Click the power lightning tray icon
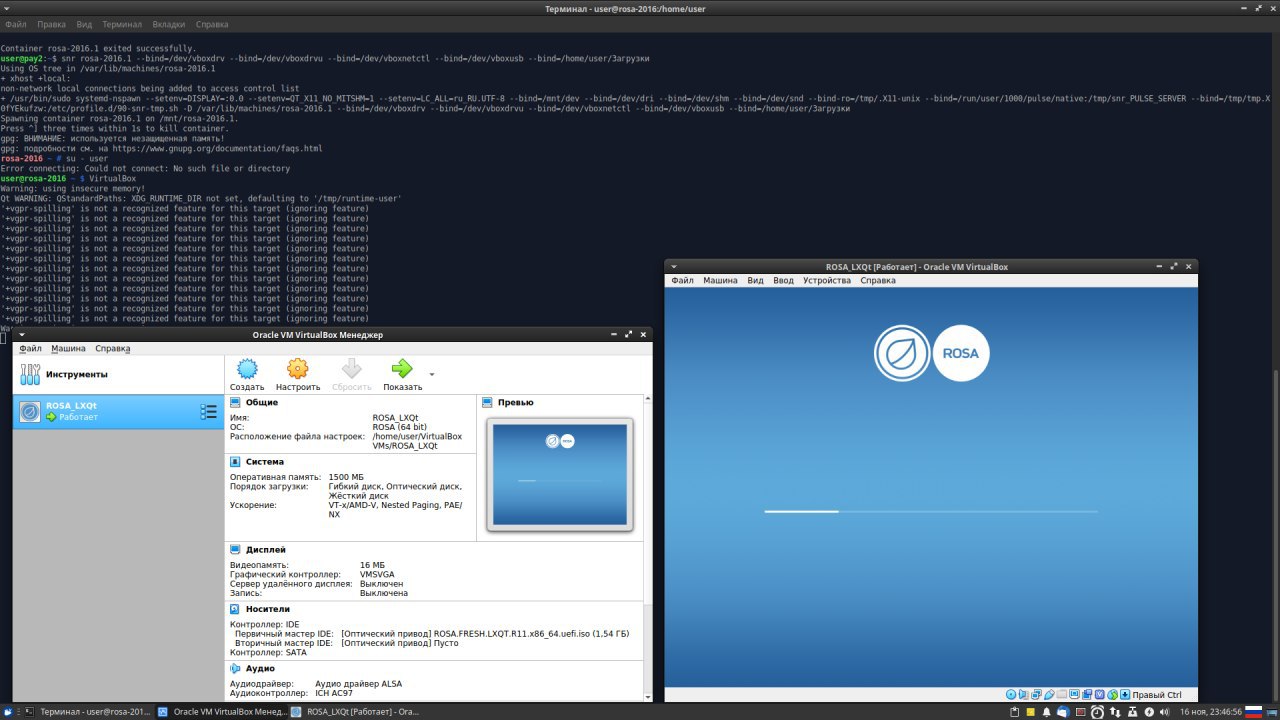The width and height of the screenshot is (1280, 720). point(1149,712)
